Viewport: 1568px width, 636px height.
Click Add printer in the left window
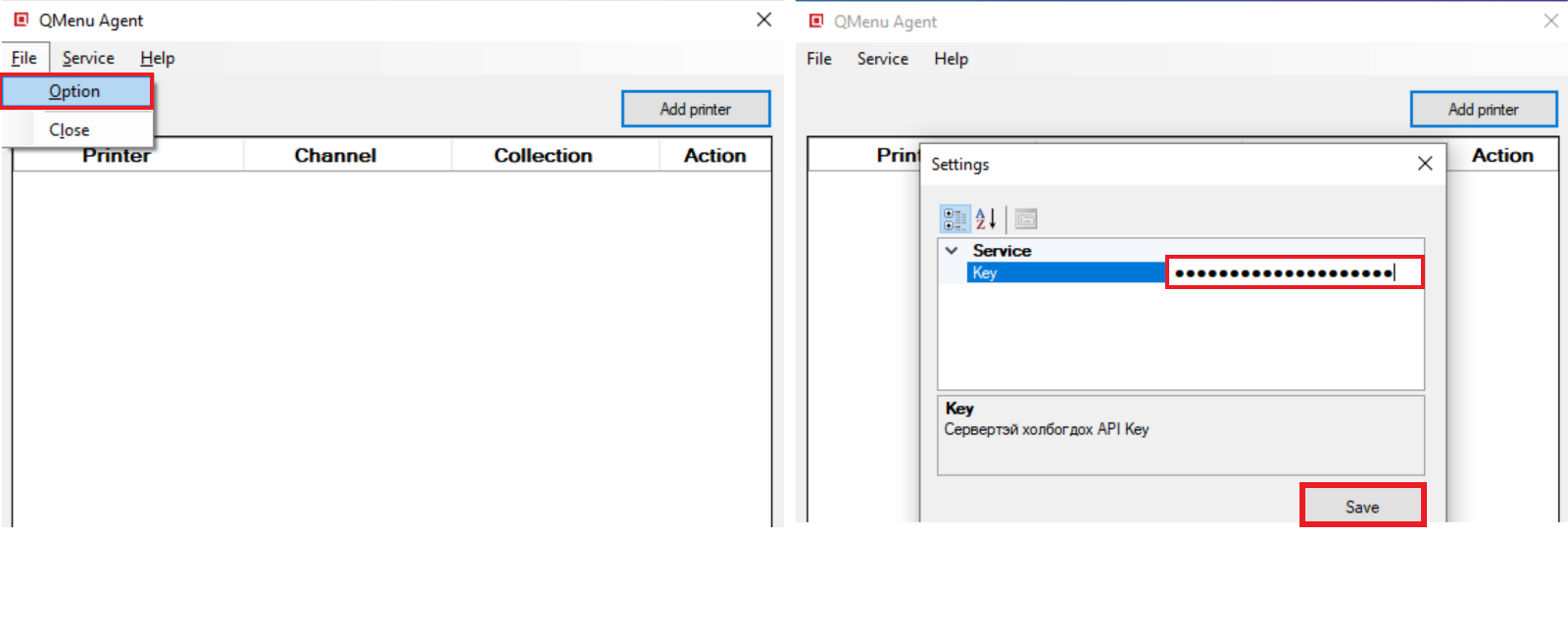coord(696,109)
